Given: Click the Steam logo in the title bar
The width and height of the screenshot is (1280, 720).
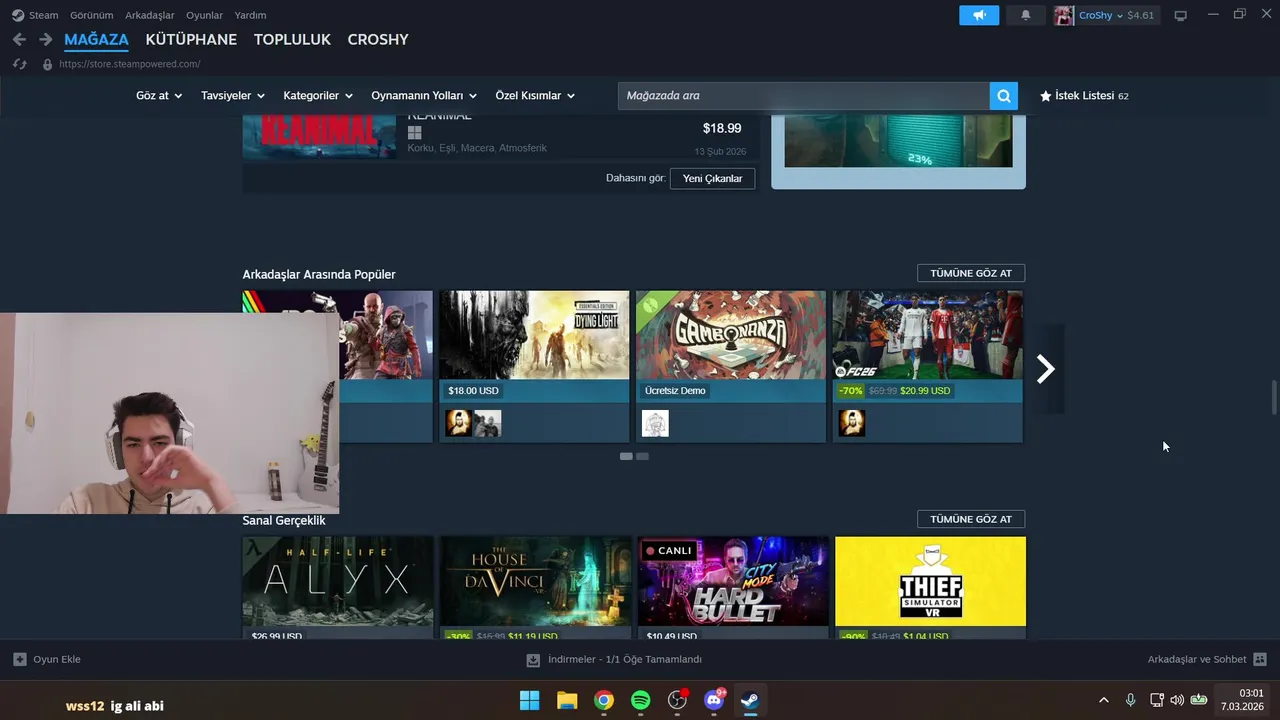Looking at the screenshot, I should coord(18,15).
